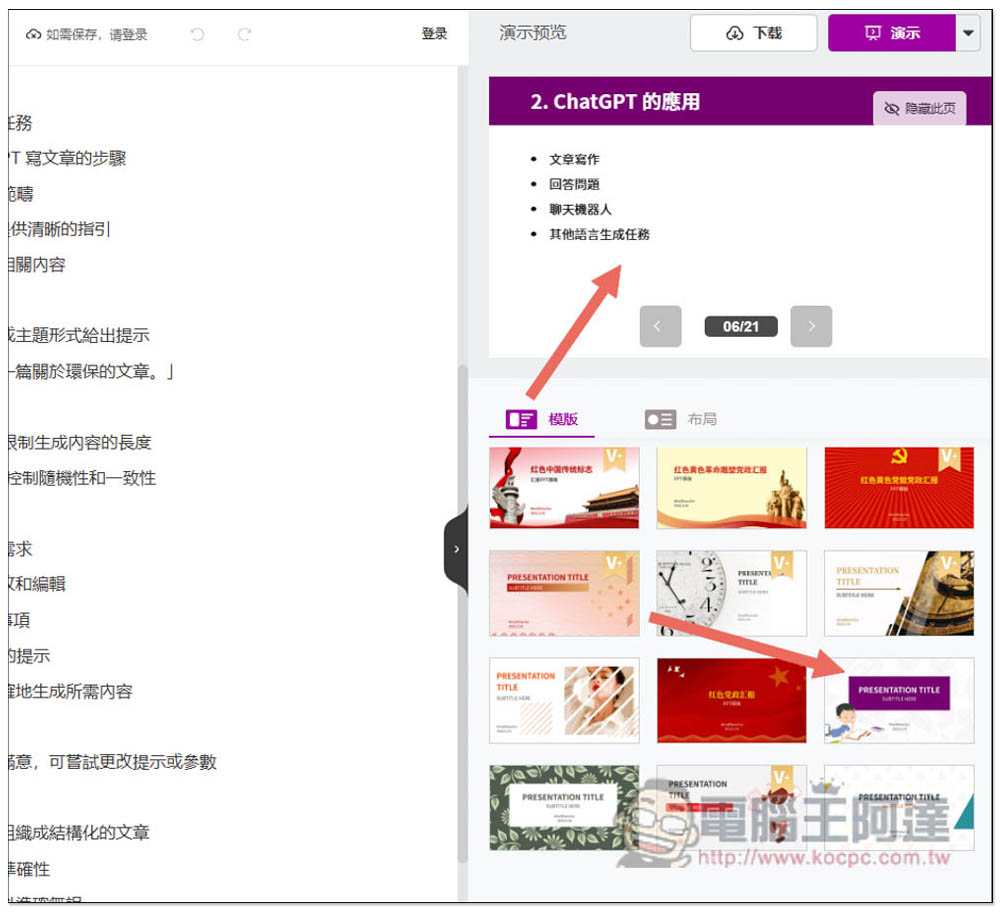Click slide title 2. ChatGPT 的應用
This screenshot has height=913, width=1000.
pyautogui.click(x=615, y=101)
